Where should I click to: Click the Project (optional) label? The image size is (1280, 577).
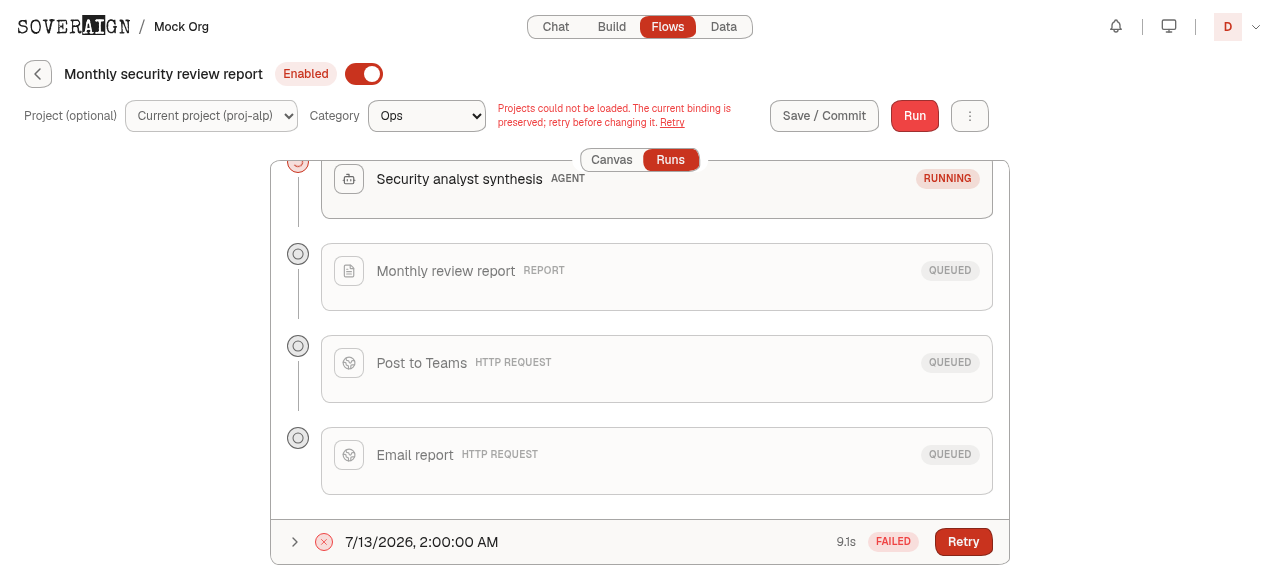70,116
